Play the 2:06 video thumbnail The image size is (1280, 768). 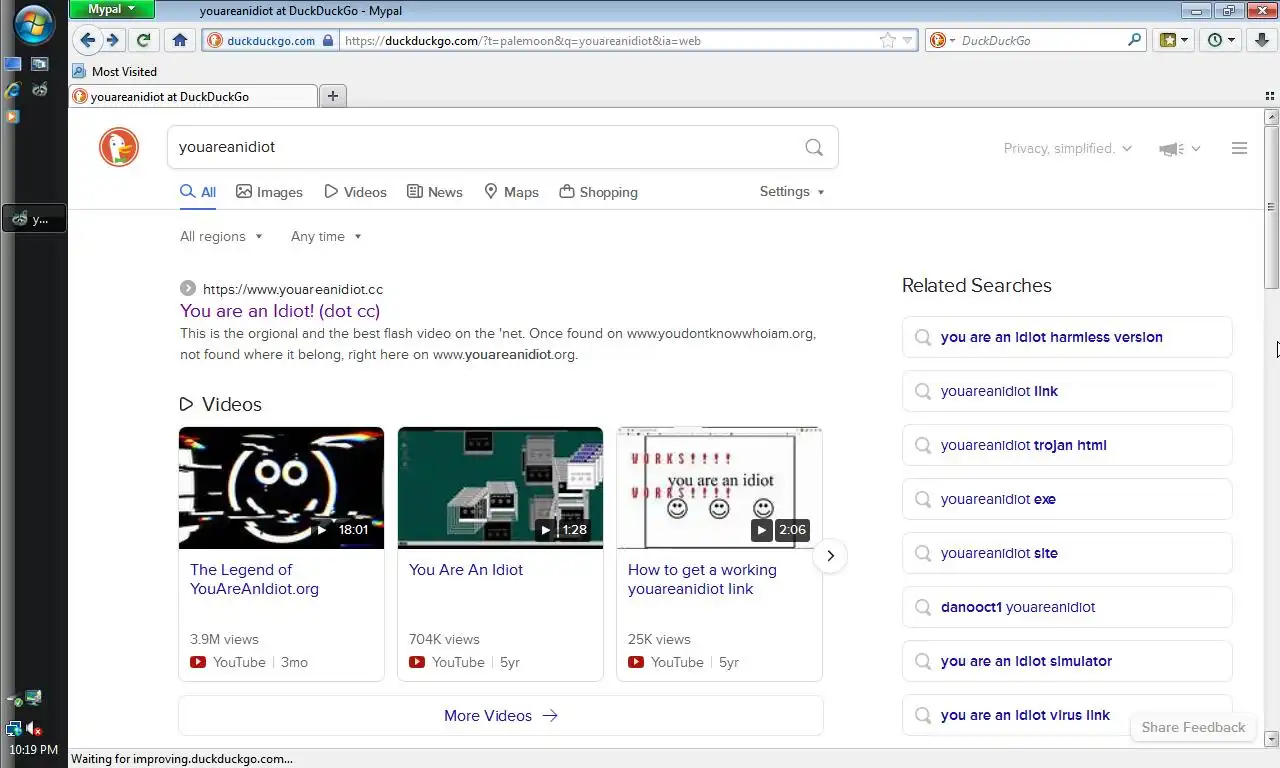(719, 488)
